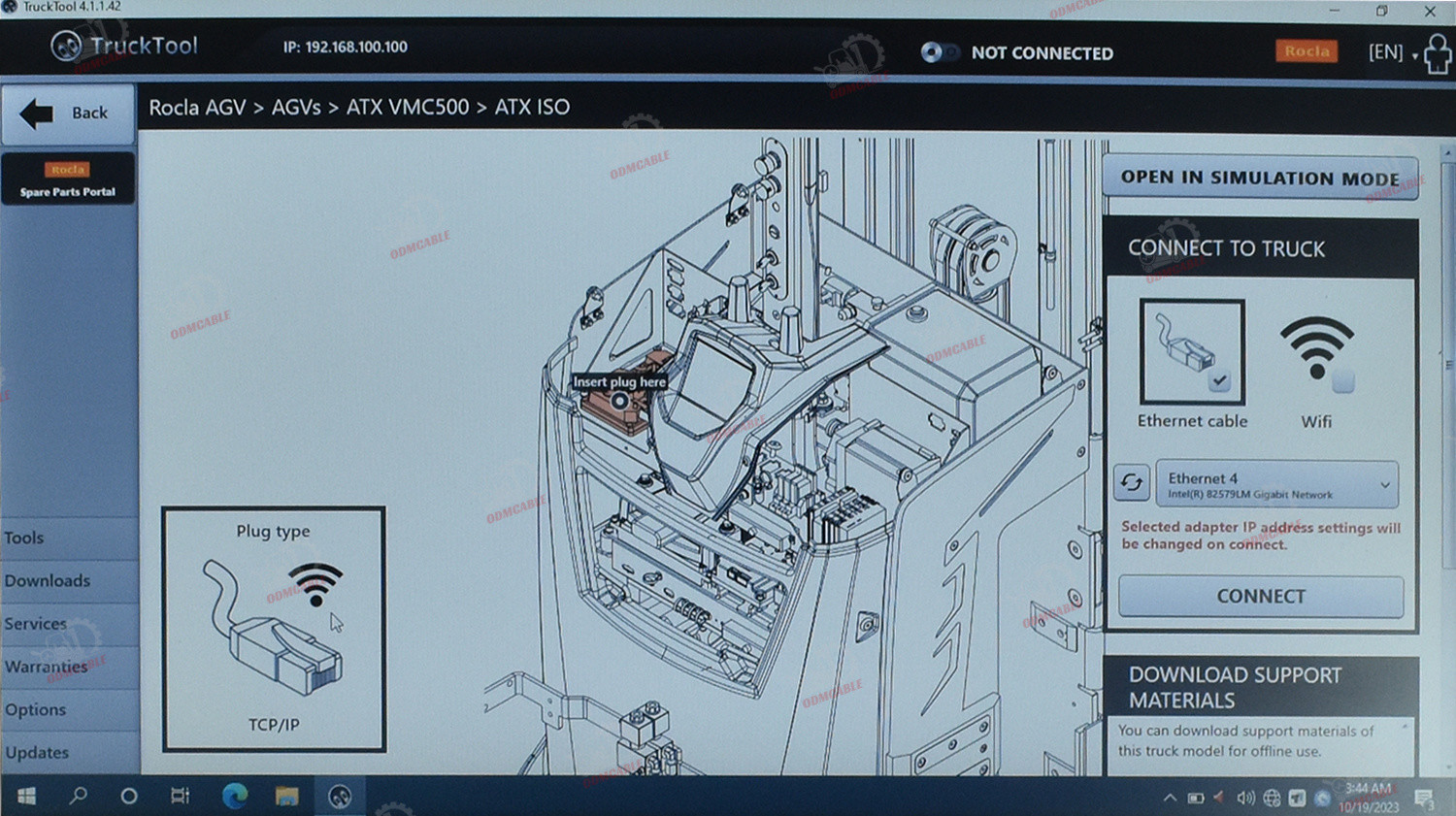Open the [EN] language dropdown
The image size is (1456, 816).
point(1393,52)
